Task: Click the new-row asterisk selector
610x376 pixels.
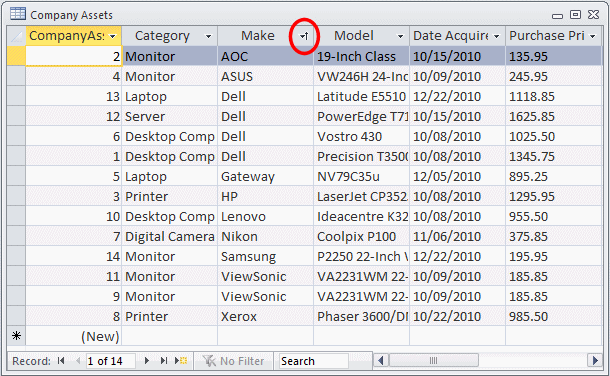Action: pyautogui.click(x=16, y=336)
